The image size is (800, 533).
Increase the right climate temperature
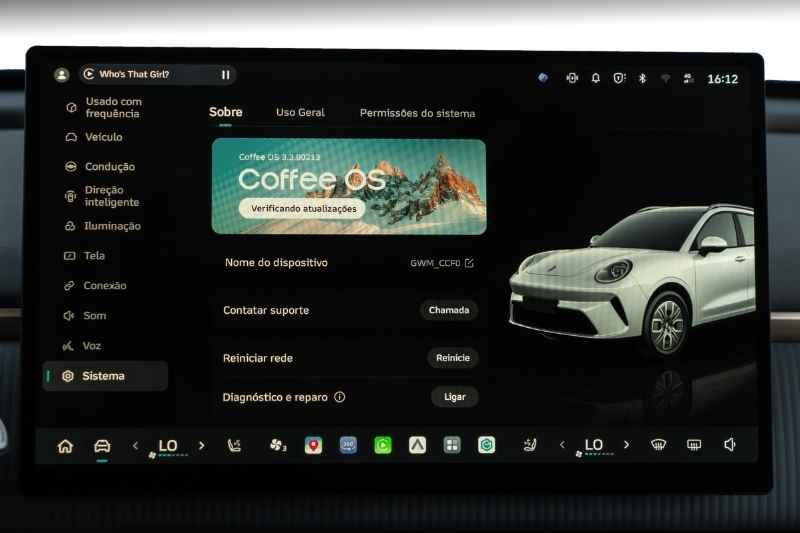[x=627, y=445]
